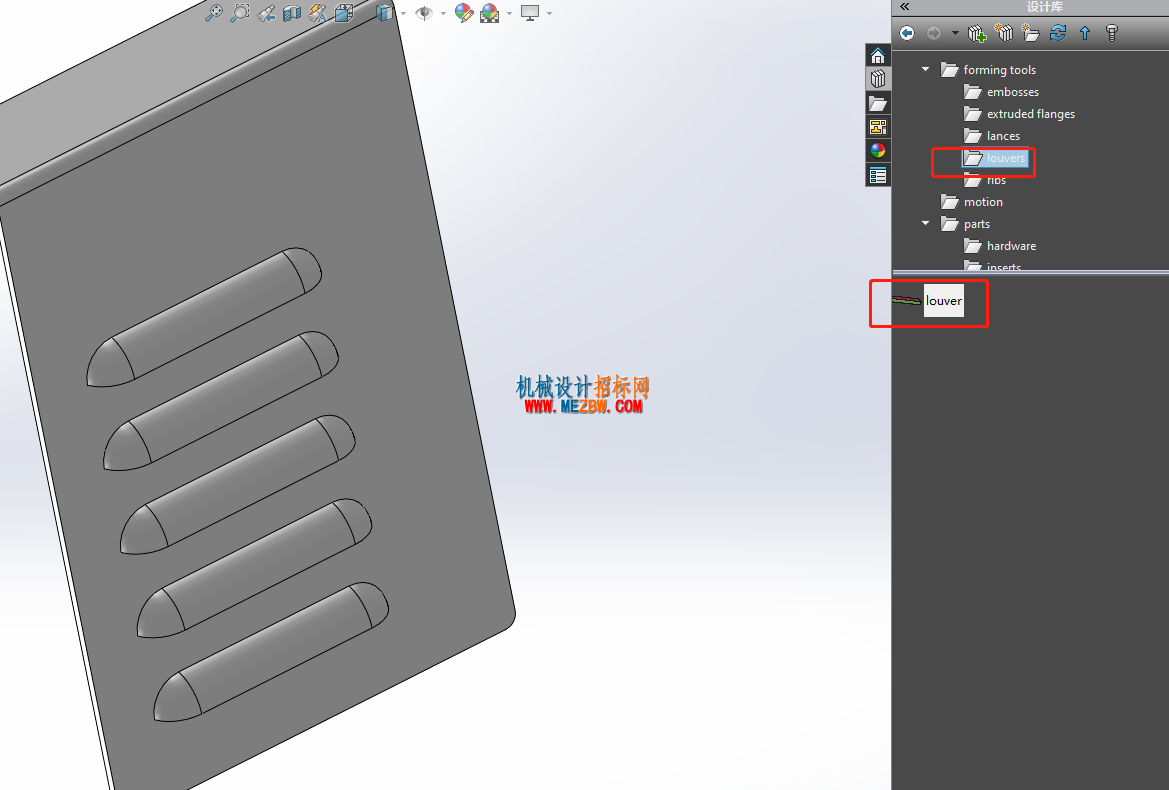This screenshot has width=1169, height=790.
Task: Open Display Style dropdown arrow
Action: [x=403, y=13]
